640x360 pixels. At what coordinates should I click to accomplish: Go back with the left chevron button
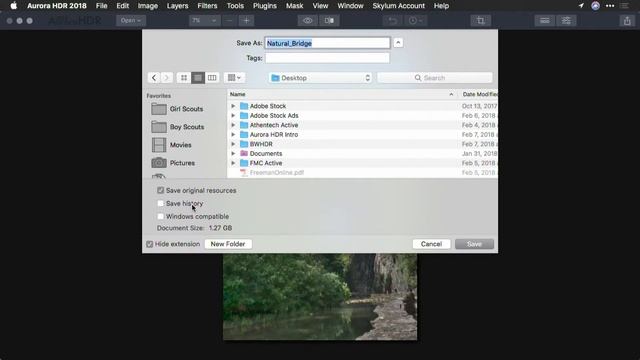(x=154, y=78)
